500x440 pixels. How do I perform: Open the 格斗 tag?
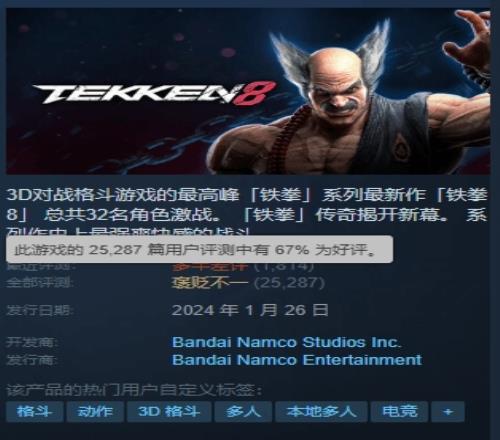click(x=35, y=411)
